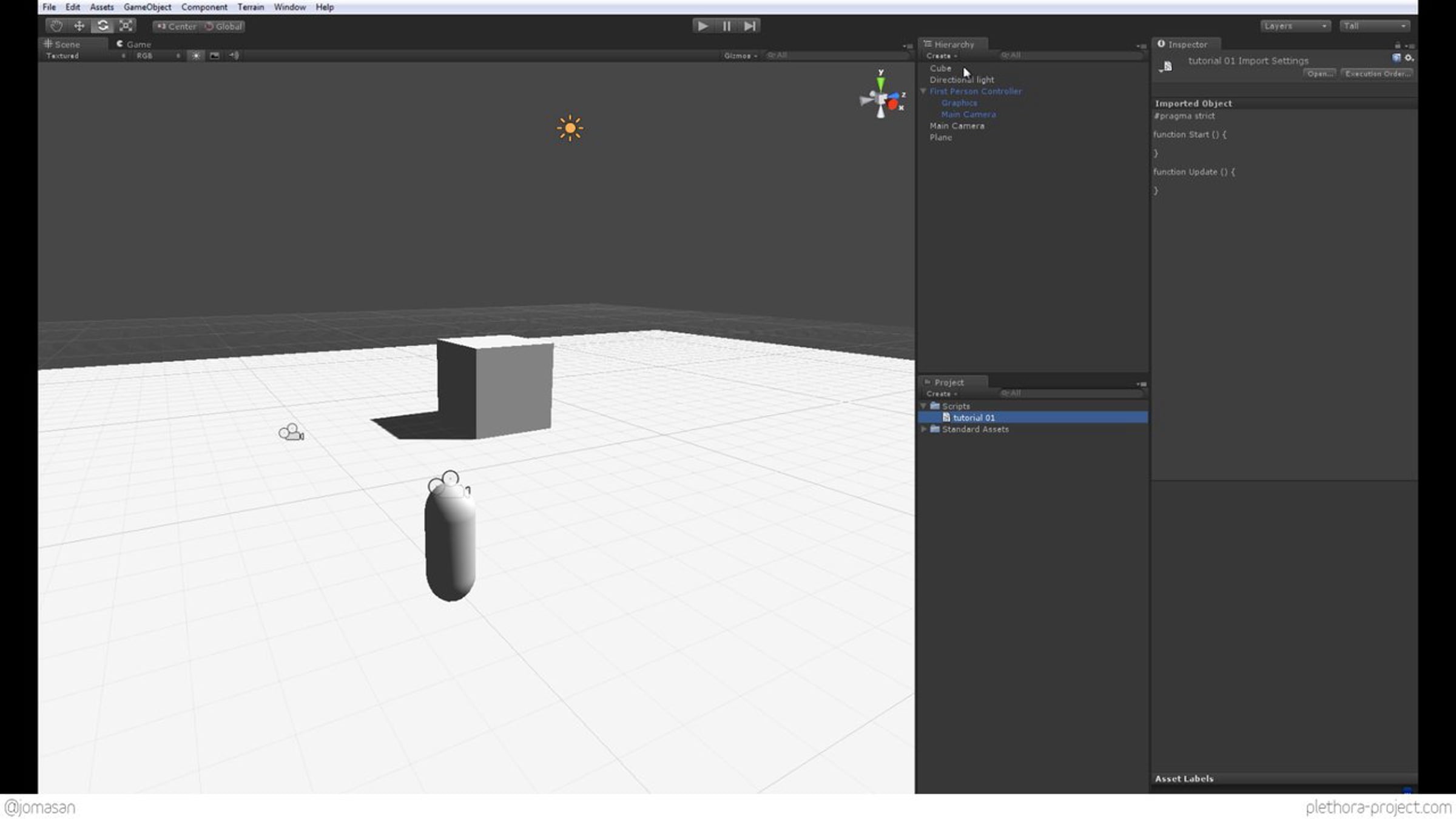
Task: Click the Open... button in the Inspector
Action: 1319,73
